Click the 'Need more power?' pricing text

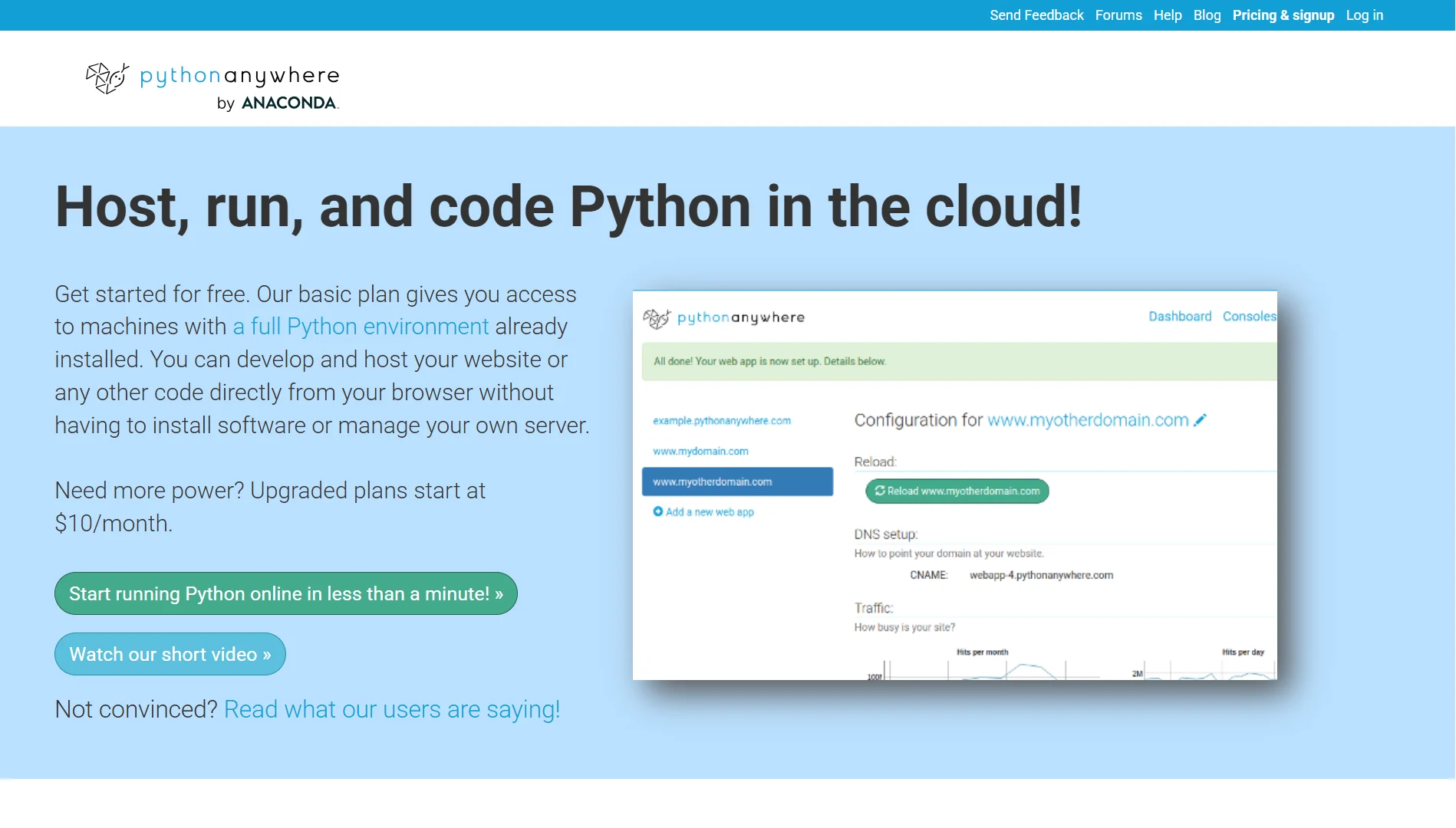coord(270,507)
